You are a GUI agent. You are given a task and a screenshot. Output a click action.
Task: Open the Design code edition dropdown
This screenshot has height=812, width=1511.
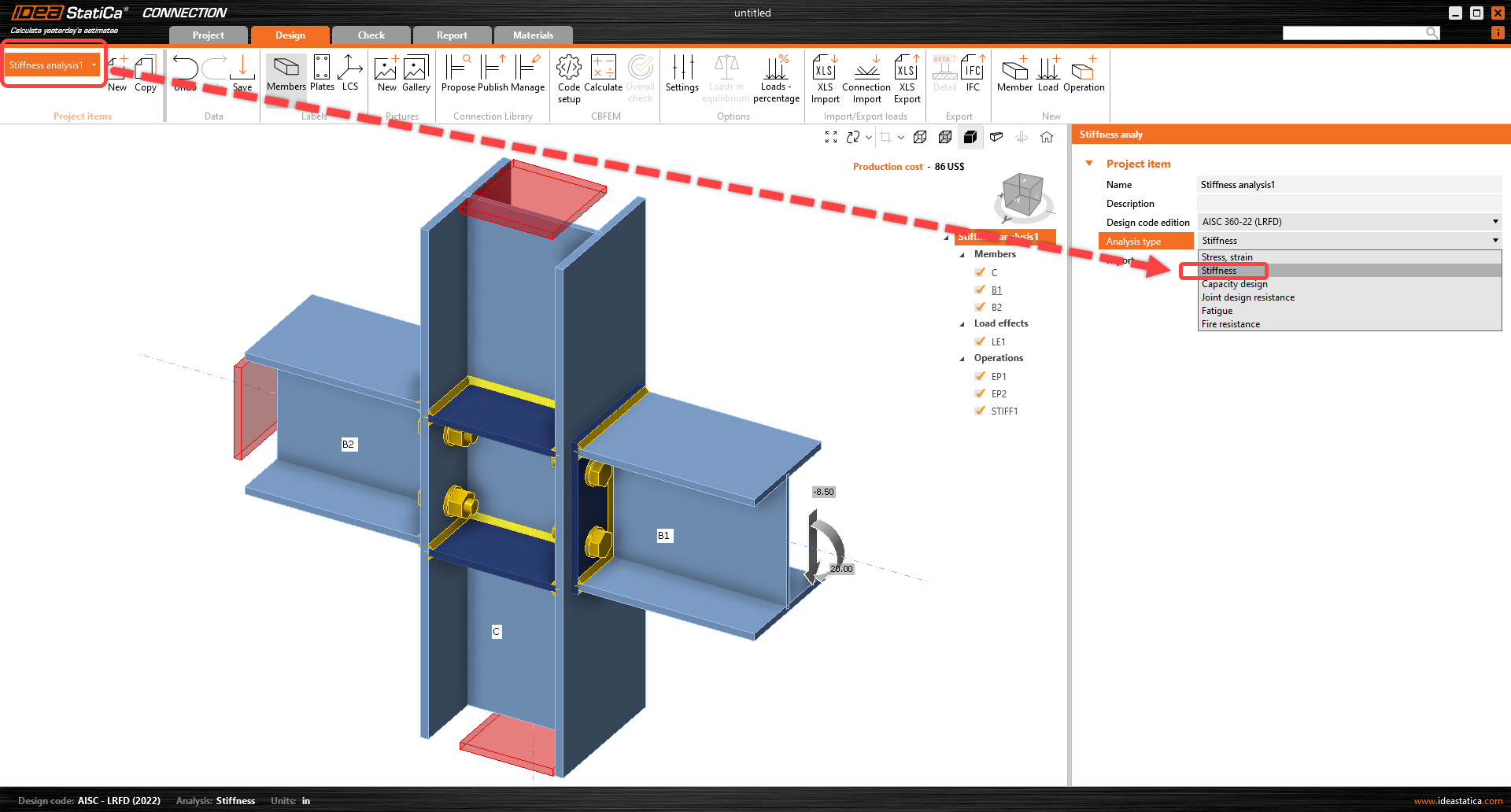click(1349, 222)
